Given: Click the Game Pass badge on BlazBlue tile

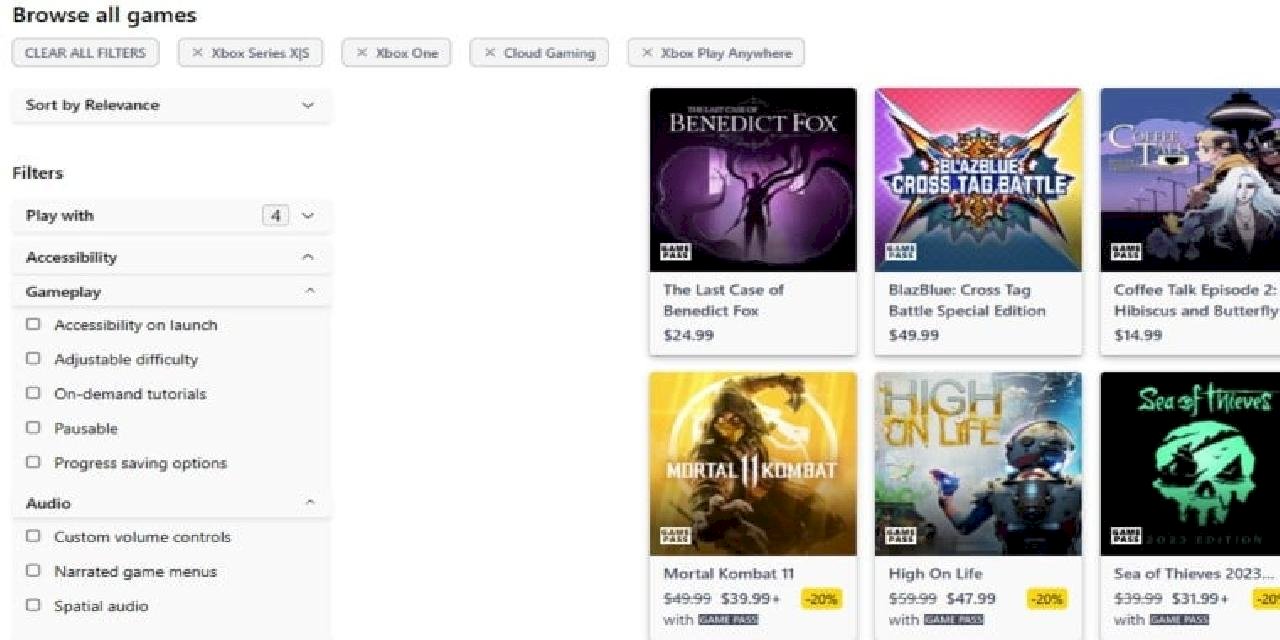Looking at the screenshot, I should click(902, 250).
